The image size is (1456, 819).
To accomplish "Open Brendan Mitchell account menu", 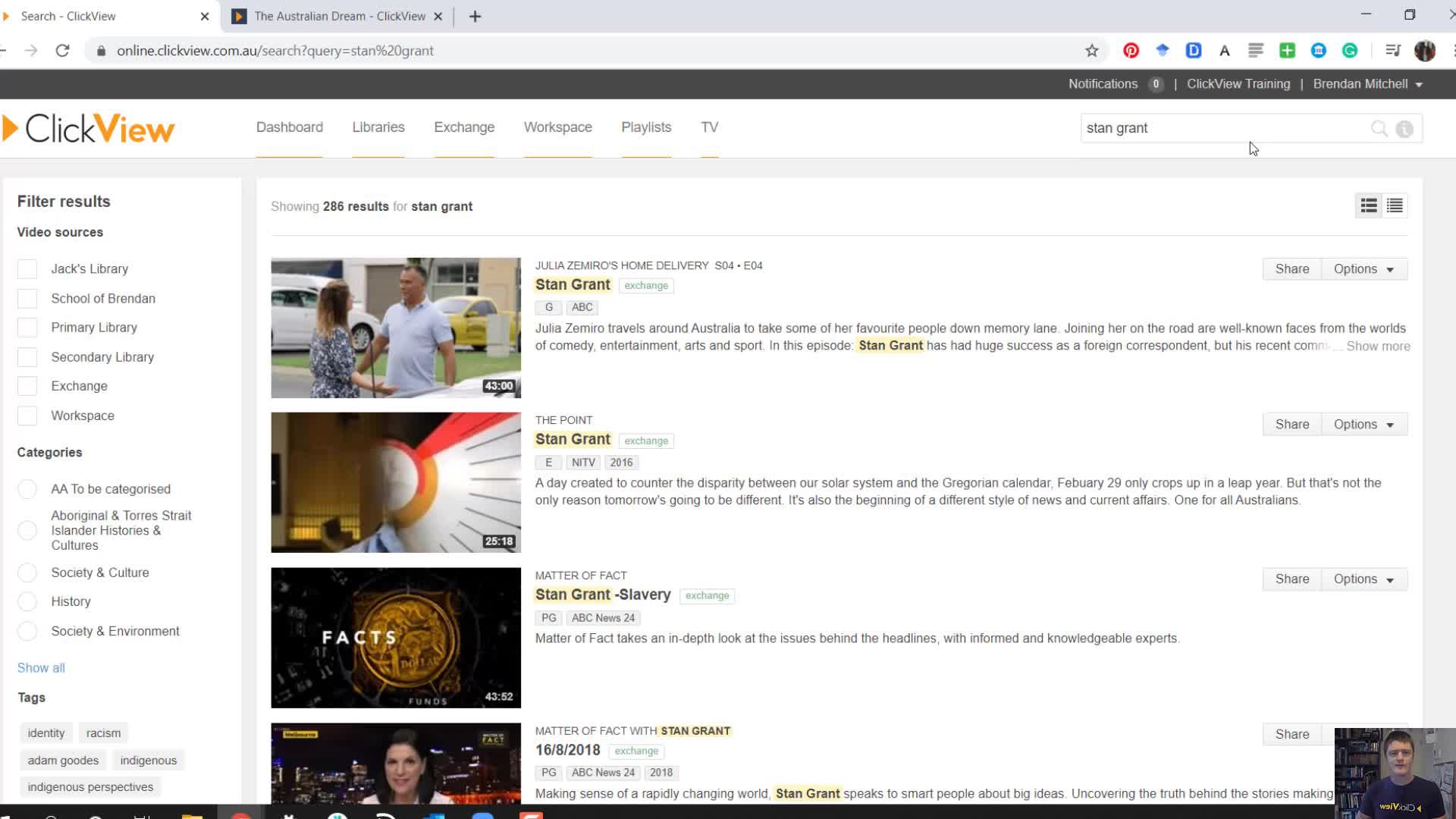I will click(1367, 84).
